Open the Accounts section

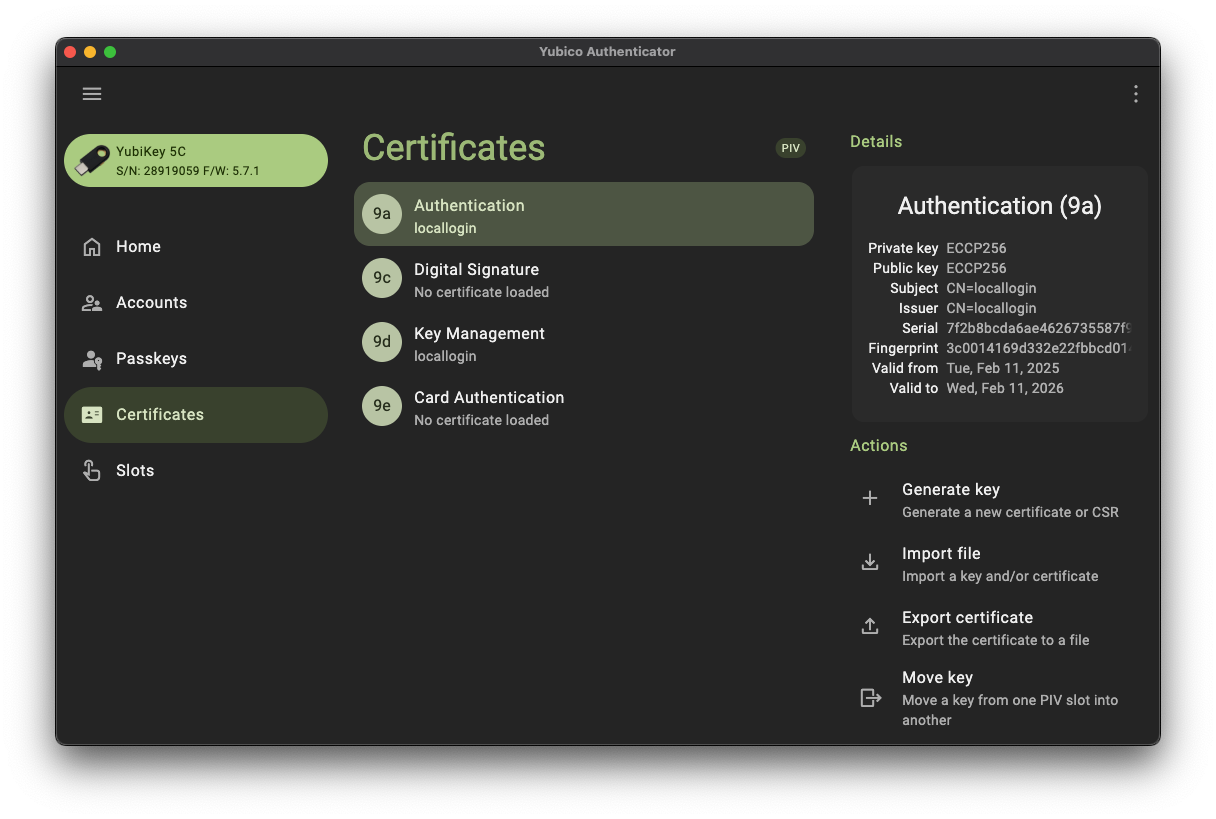(196, 303)
